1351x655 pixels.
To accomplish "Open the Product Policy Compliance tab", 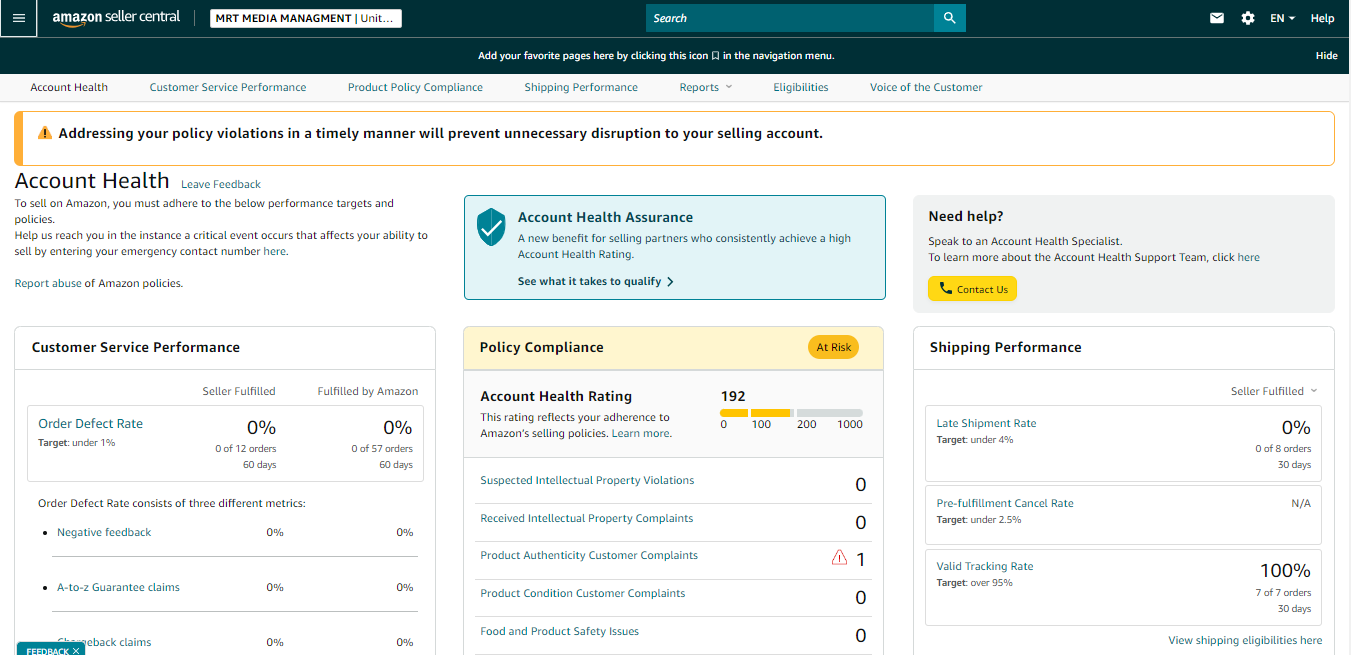I will click(415, 87).
